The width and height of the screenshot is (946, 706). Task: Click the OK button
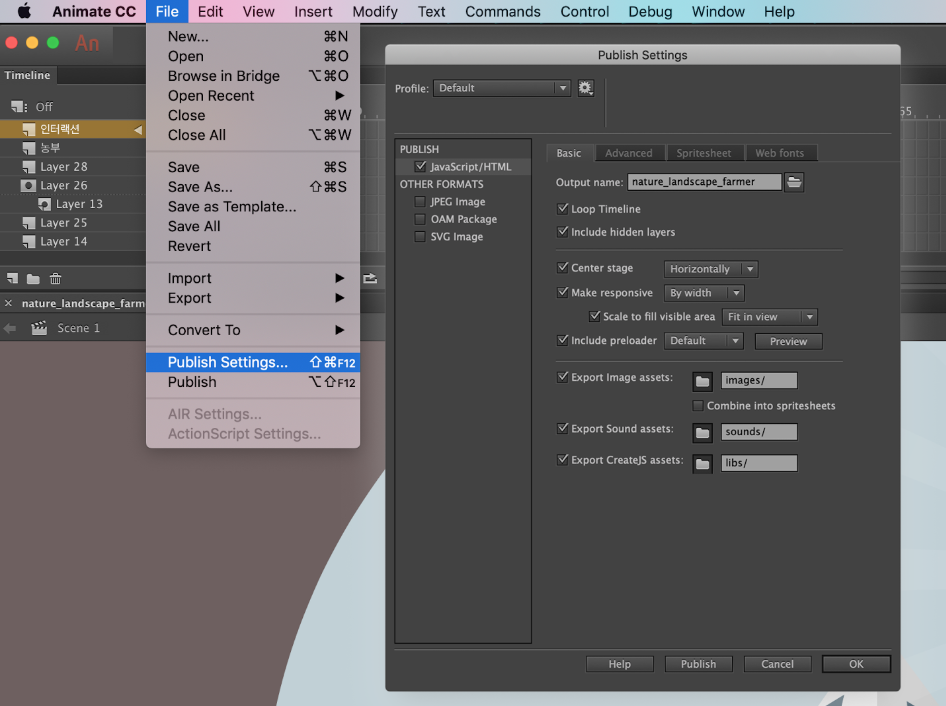click(856, 664)
